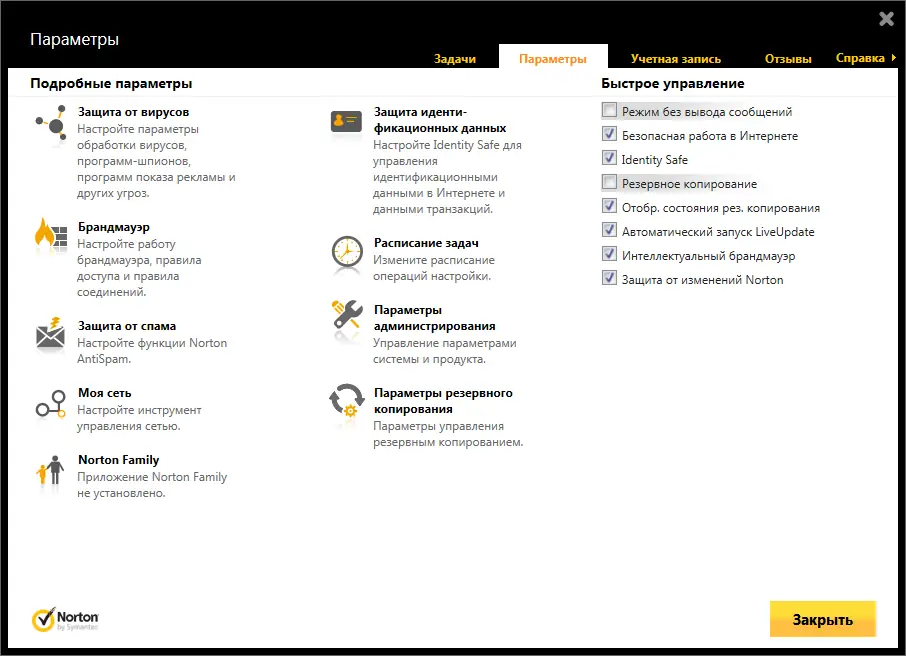The image size is (906, 656).
Task: Expand the Справка menu arrow
Action: click(x=893, y=58)
